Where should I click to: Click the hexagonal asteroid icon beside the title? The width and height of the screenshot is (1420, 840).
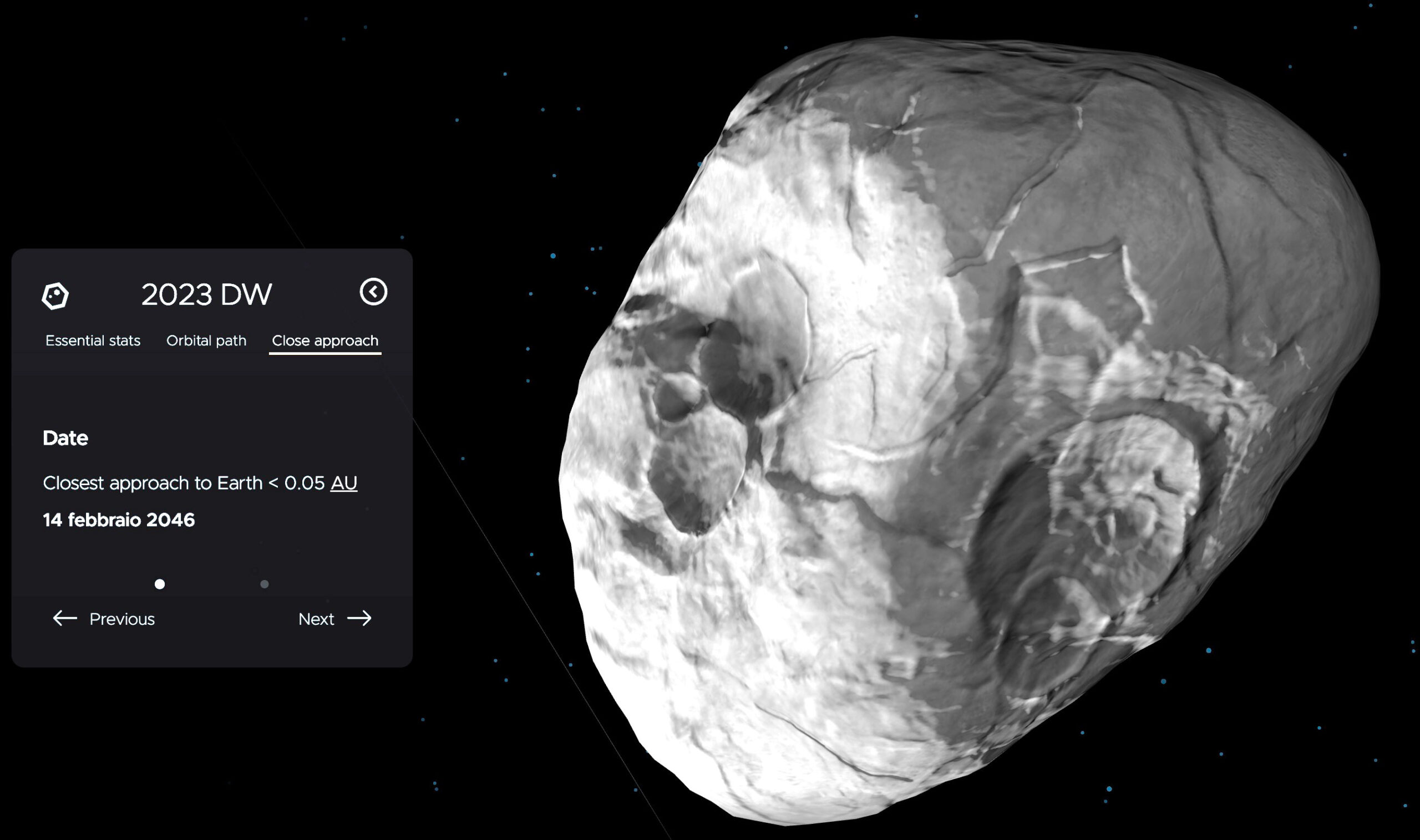coord(55,296)
